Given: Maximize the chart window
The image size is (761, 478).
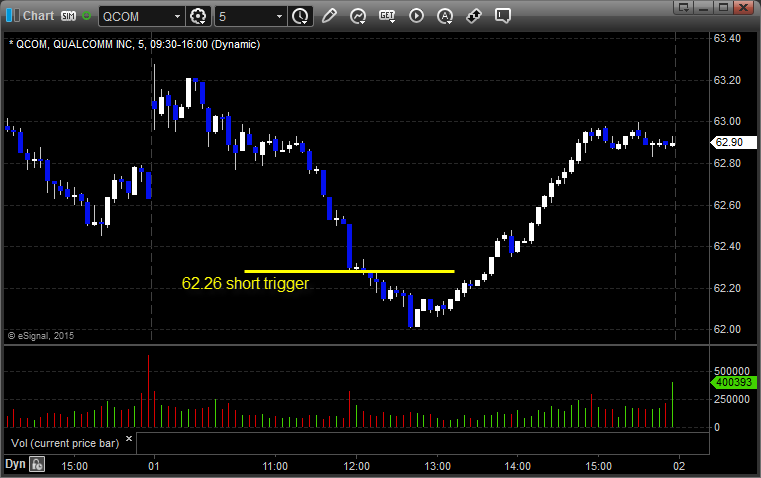Looking at the screenshot, I should [x=723, y=7].
